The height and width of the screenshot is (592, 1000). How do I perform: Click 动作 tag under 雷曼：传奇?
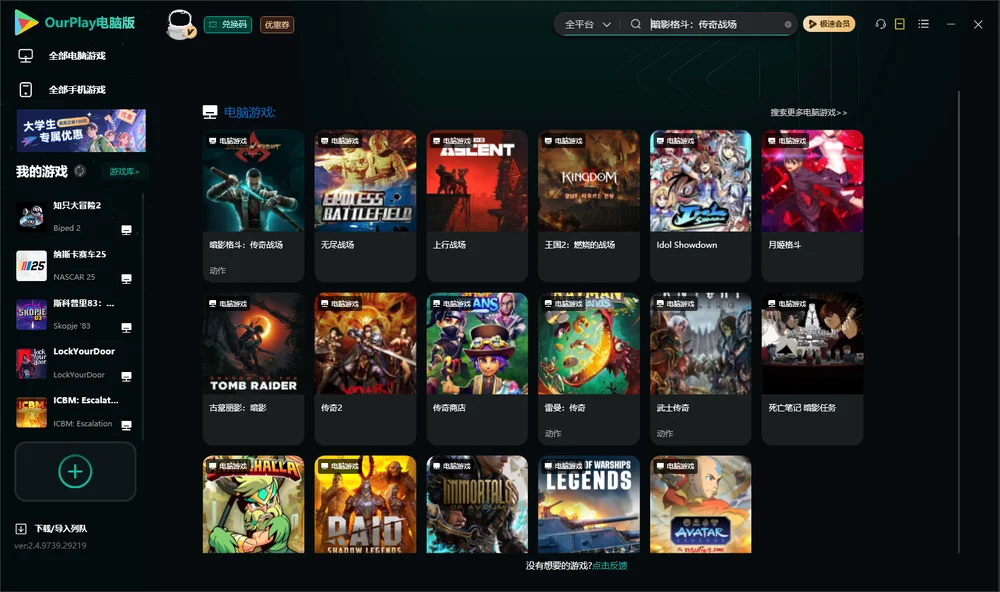[x=553, y=433]
